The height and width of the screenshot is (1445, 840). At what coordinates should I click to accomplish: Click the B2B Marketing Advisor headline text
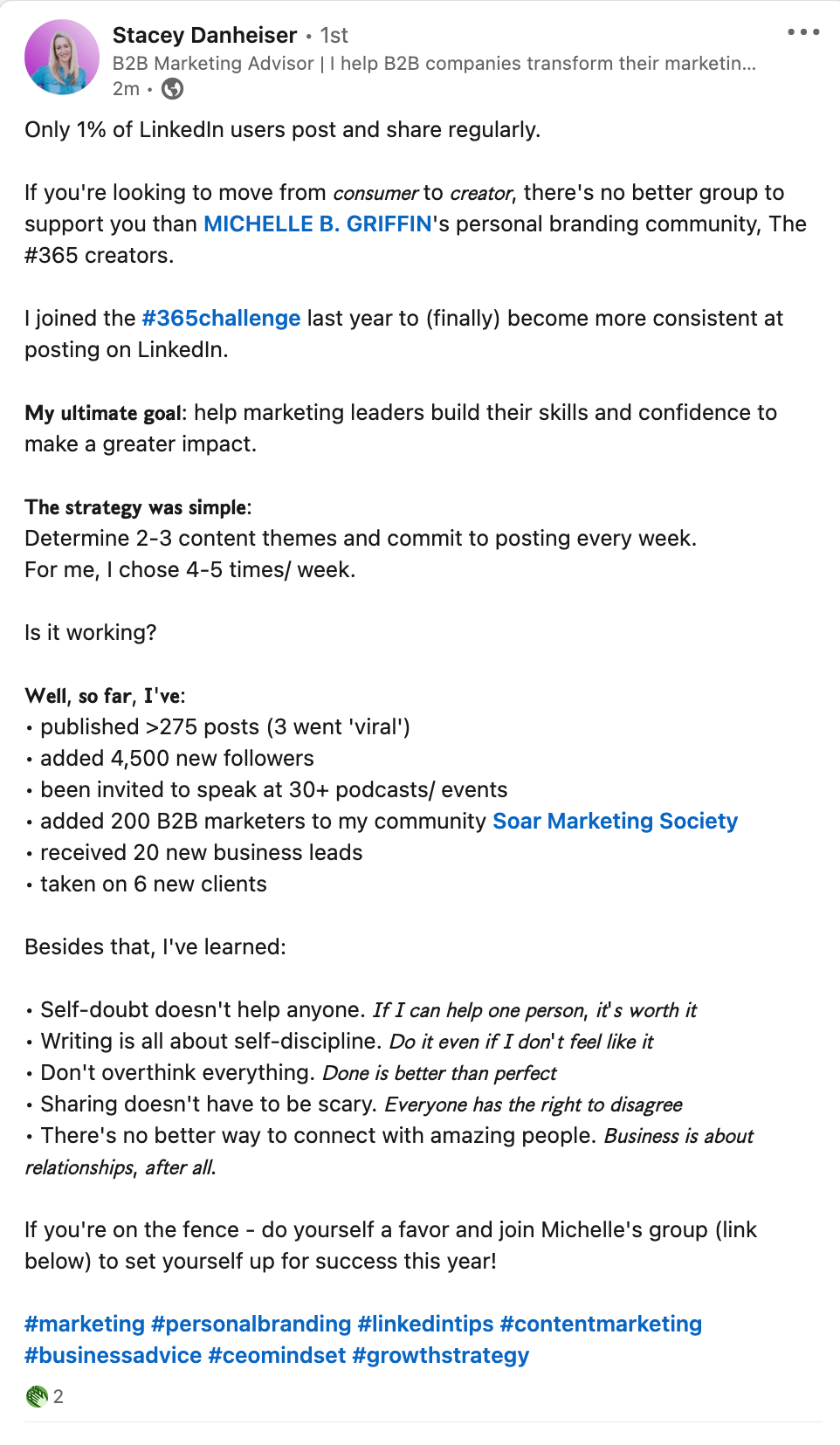click(434, 64)
